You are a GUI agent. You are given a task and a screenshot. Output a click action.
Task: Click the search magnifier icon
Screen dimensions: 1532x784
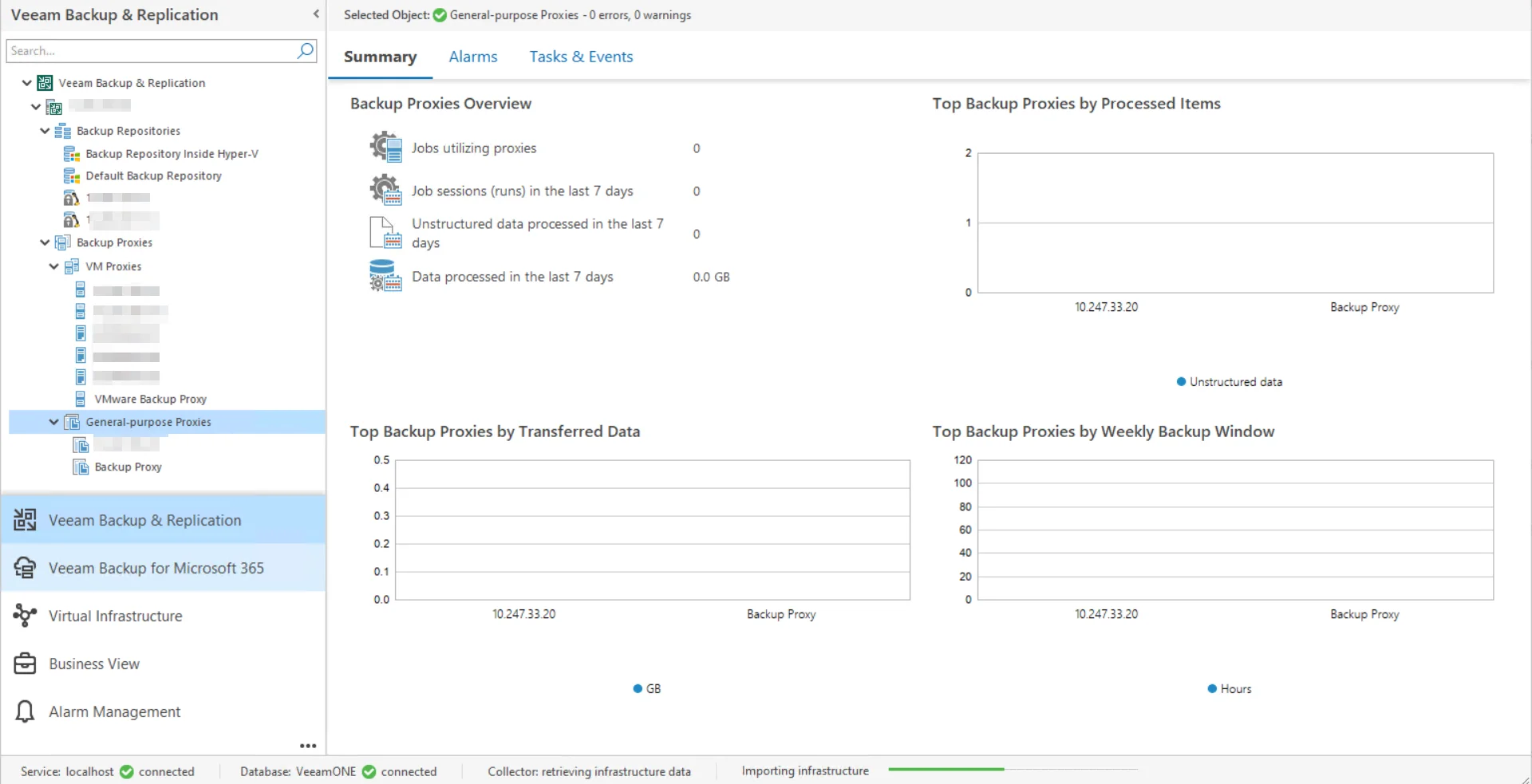tap(305, 51)
